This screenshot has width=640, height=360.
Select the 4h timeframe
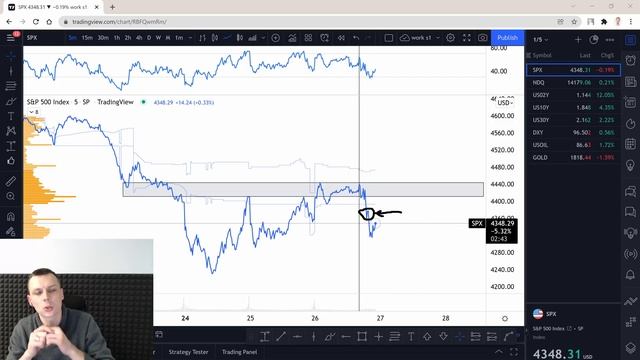coord(139,38)
